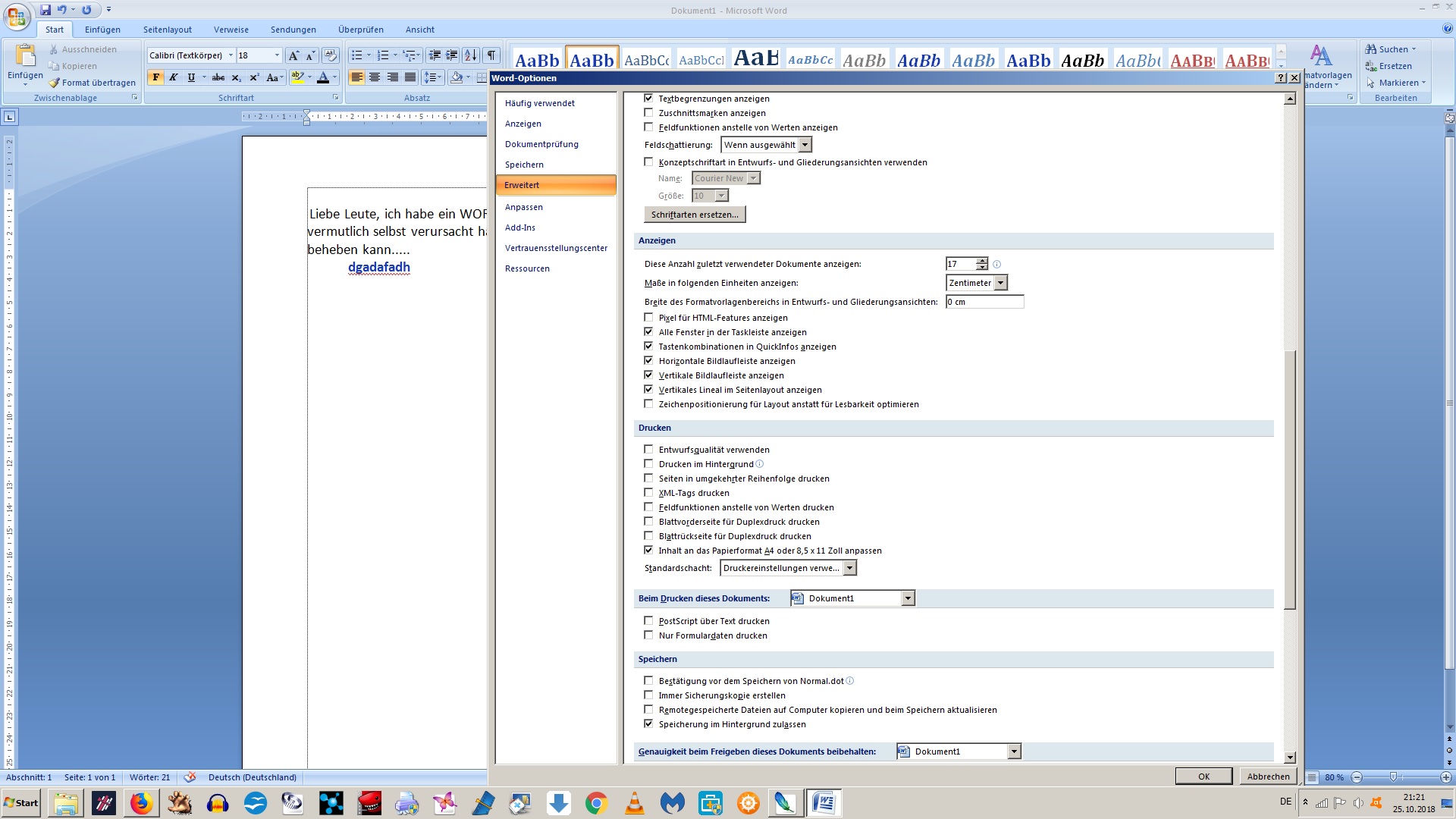This screenshot has width=1456, height=819.
Task: Click the Schriftarten ersetzen button
Action: click(x=695, y=215)
